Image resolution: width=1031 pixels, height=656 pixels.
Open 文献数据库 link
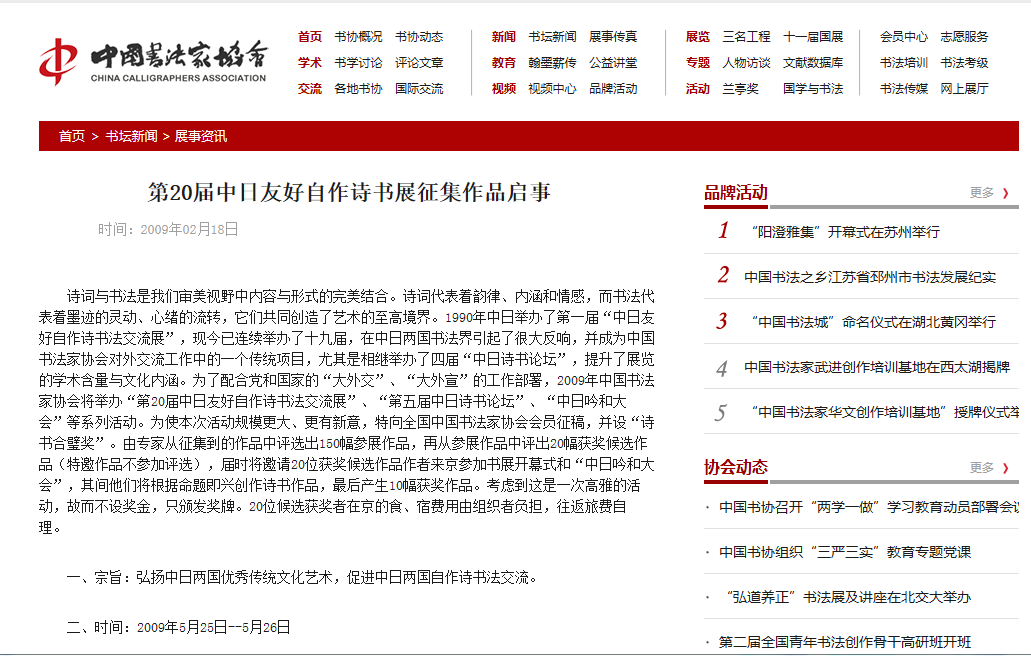tap(813, 63)
